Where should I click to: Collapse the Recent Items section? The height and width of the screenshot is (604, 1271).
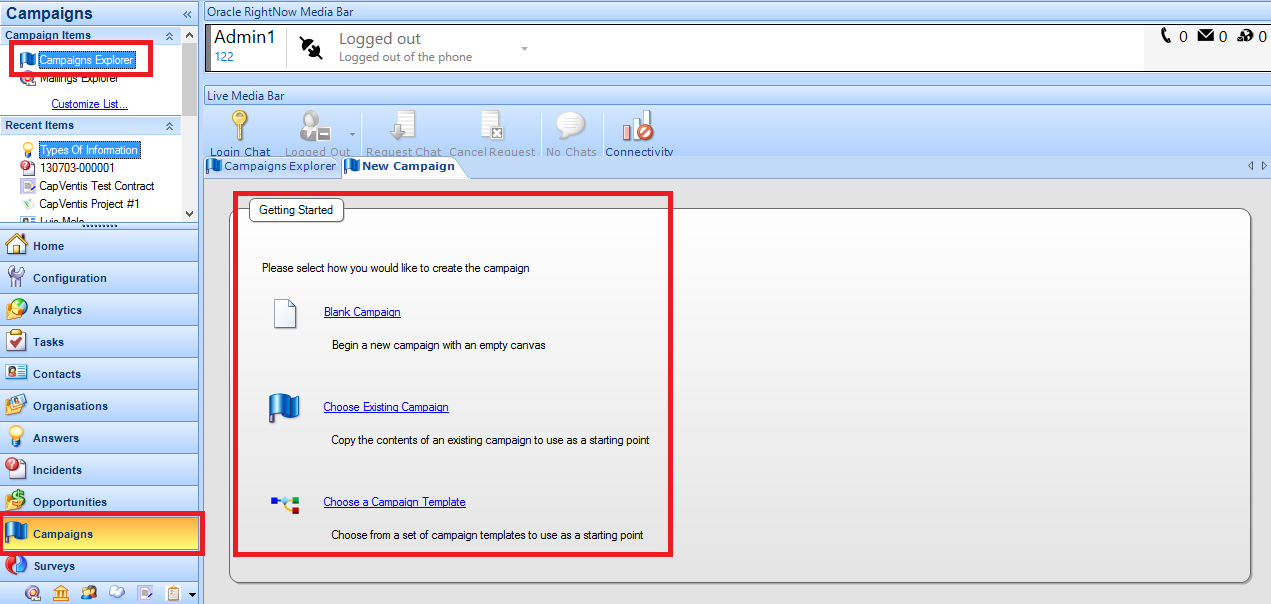pyautogui.click(x=169, y=126)
